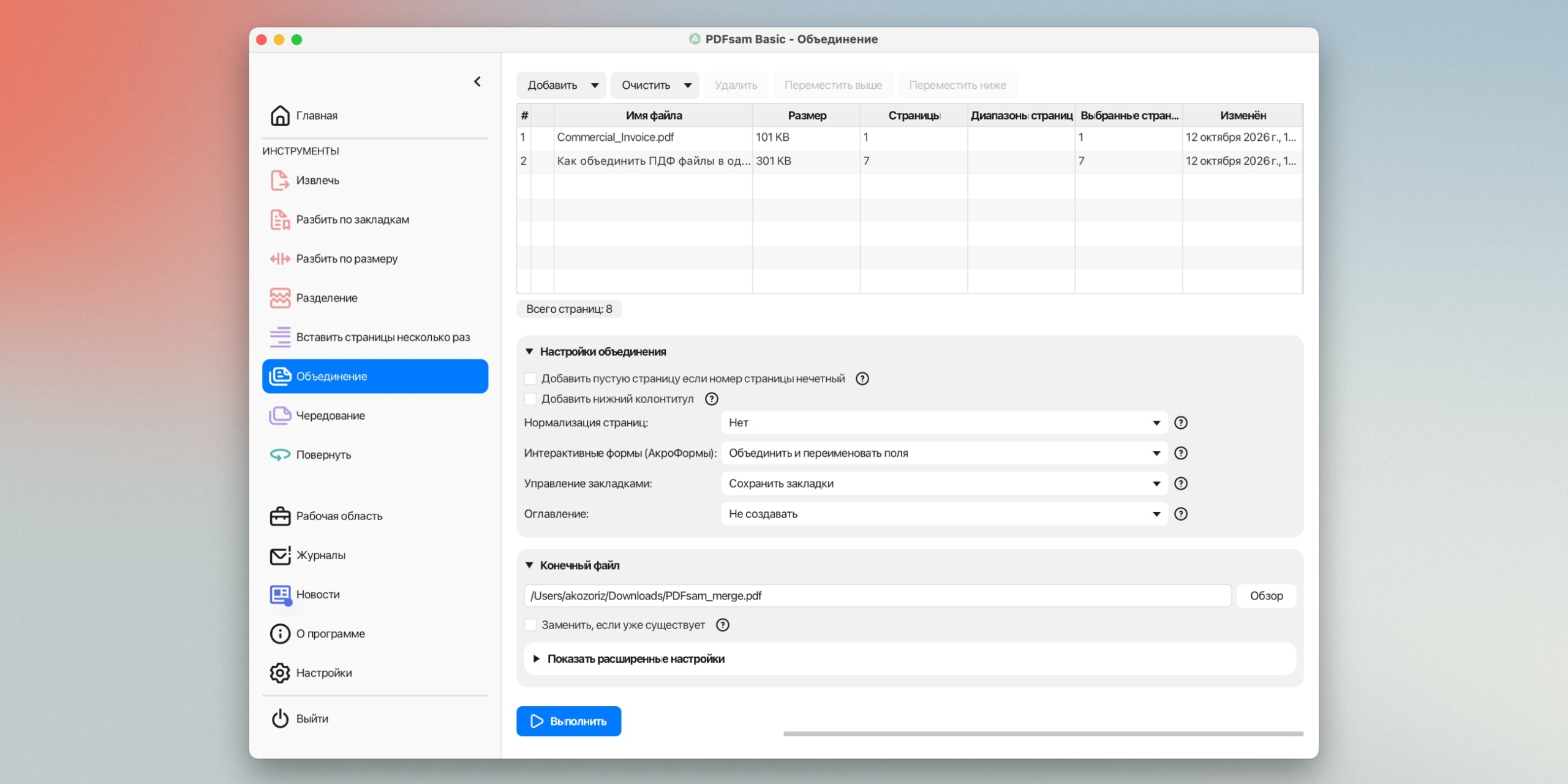Open the Интерактивные формы dropdown
The width and height of the screenshot is (1568, 784).
944,453
